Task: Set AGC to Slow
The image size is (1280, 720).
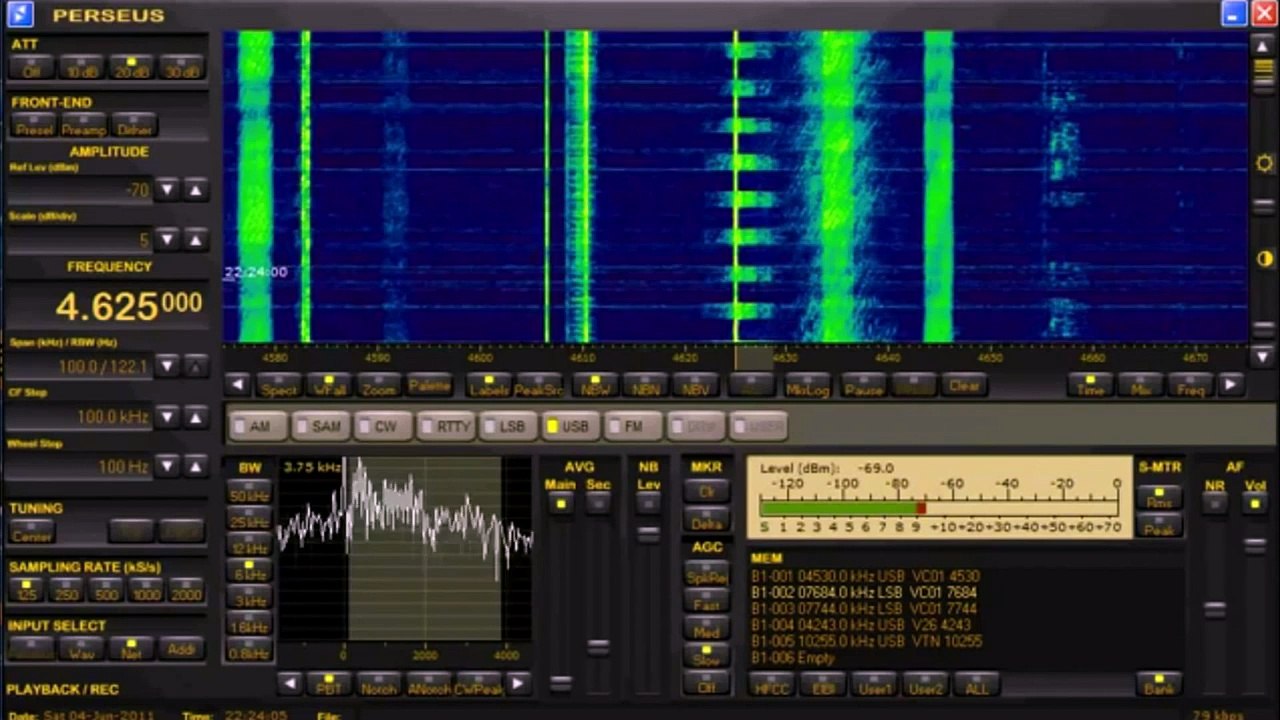Action: click(x=706, y=657)
